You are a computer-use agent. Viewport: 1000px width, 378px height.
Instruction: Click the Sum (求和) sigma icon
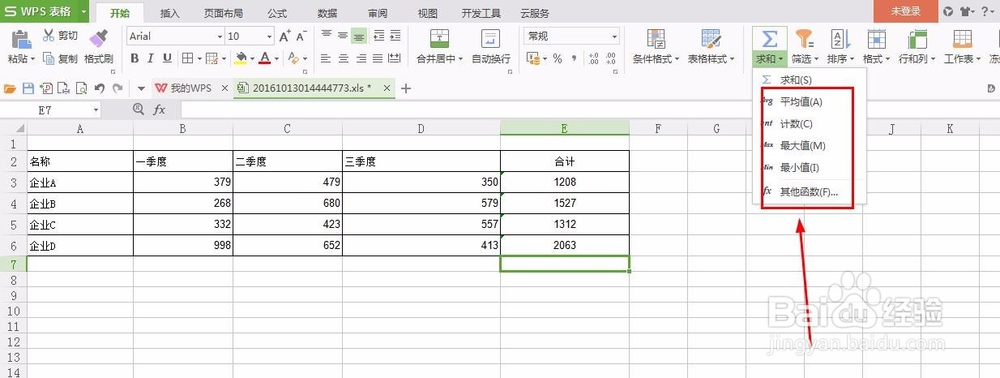pyautogui.click(x=770, y=38)
